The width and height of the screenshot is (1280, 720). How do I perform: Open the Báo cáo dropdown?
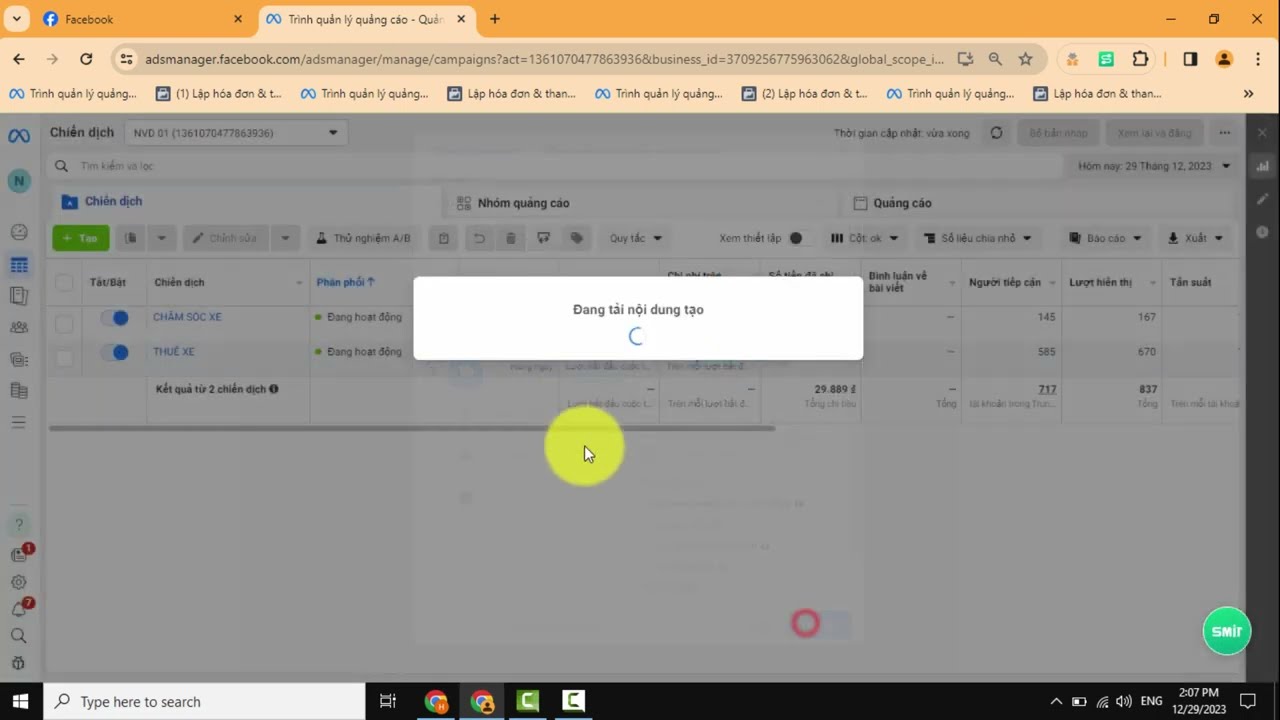1104,238
